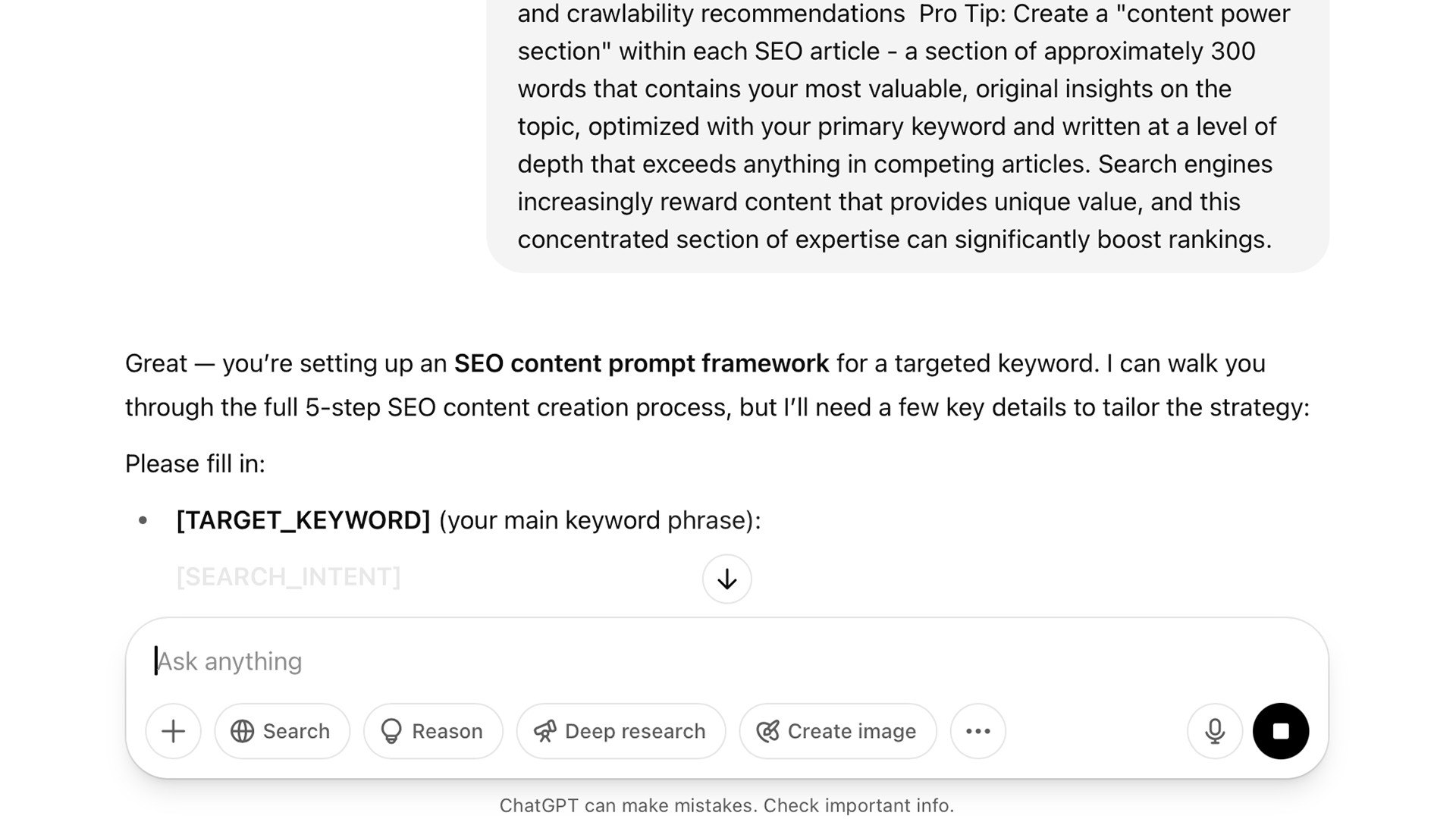Click the gray user prompt message bubble
Image resolution: width=1456 pixels, height=819 pixels.
[907, 129]
